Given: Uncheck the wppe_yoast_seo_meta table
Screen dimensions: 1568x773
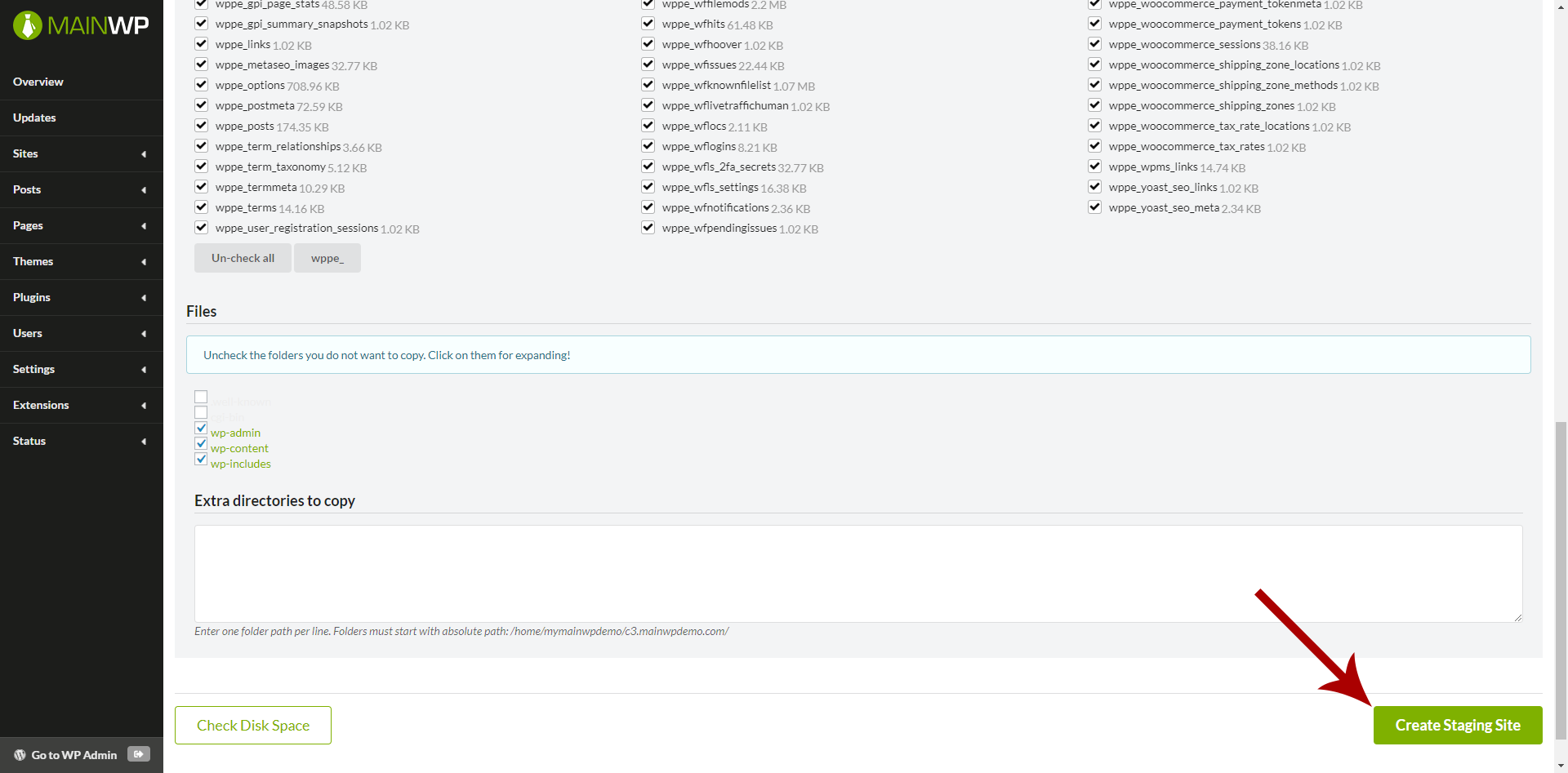Looking at the screenshot, I should (1094, 207).
